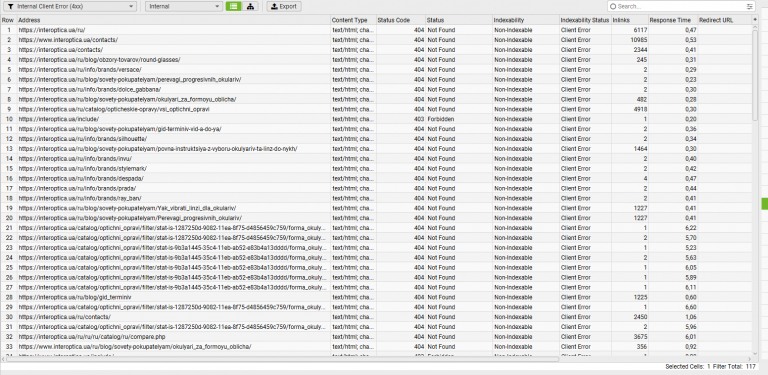Add a column with the plus icon

(x=755, y=20)
